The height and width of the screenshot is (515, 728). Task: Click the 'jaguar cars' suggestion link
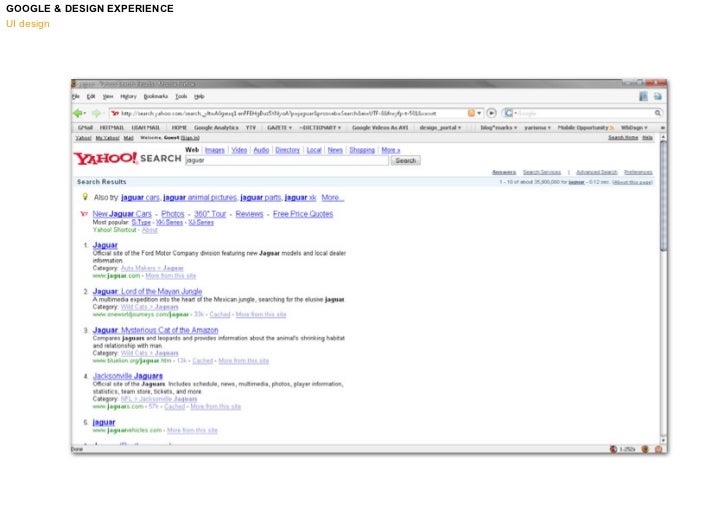pyautogui.click(x=140, y=197)
